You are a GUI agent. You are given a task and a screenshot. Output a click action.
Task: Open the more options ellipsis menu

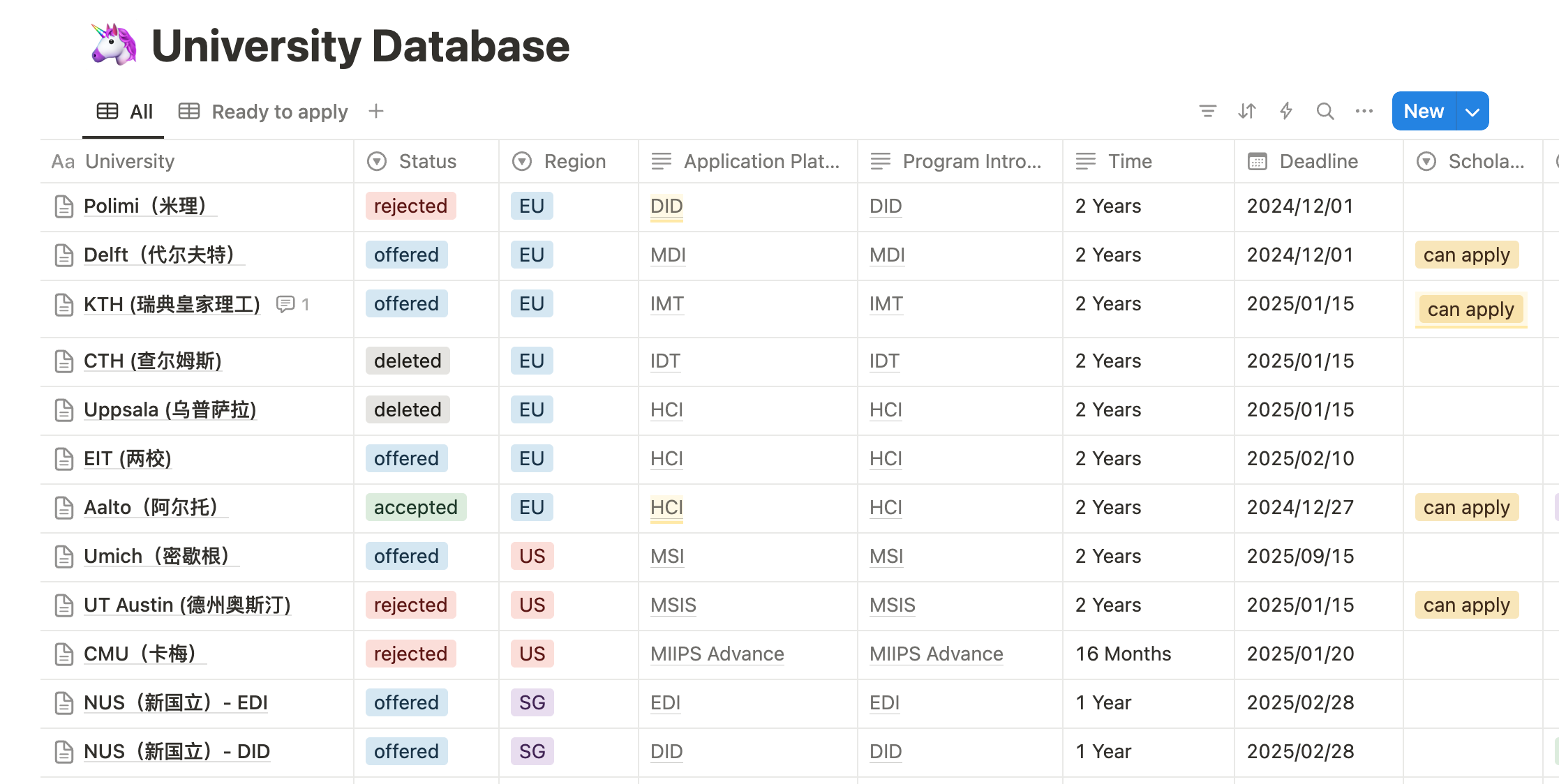(x=1364, y=111)
